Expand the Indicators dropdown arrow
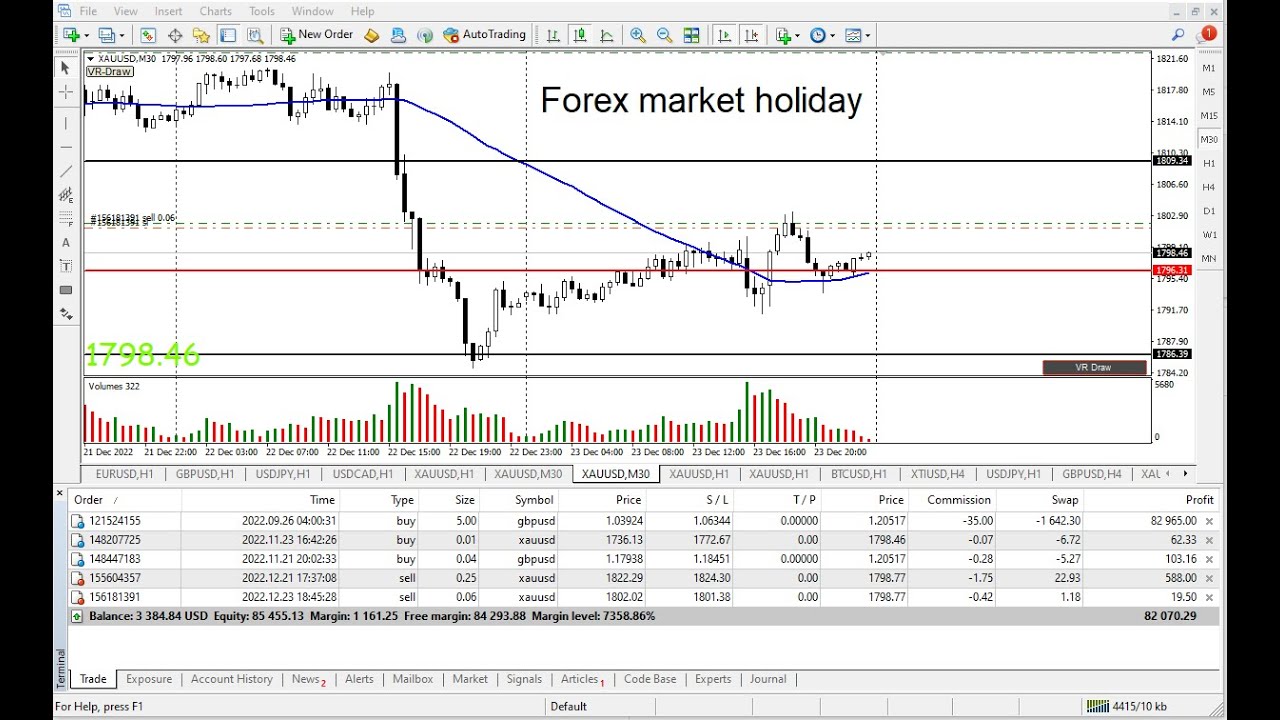 click(797, 35)
